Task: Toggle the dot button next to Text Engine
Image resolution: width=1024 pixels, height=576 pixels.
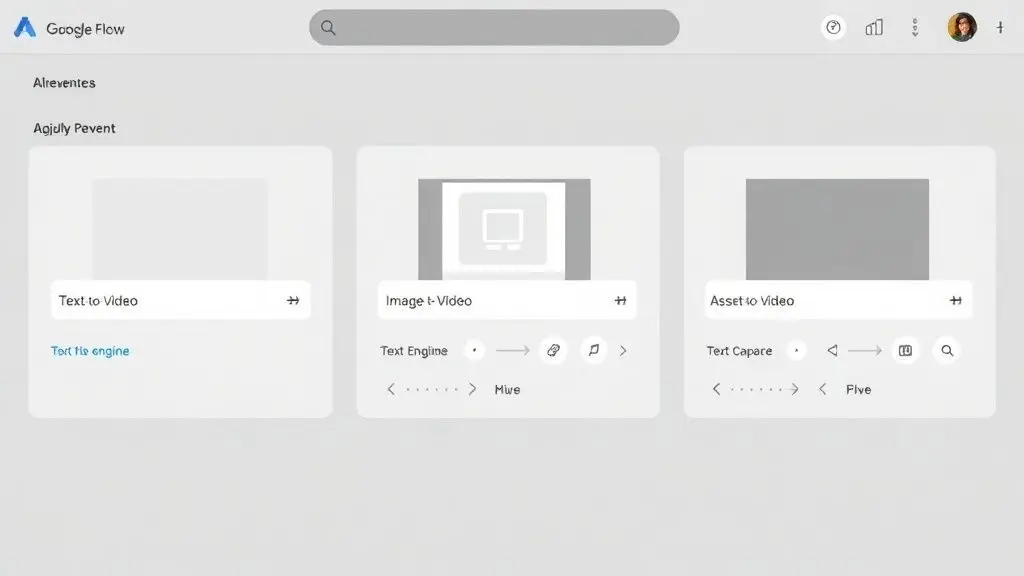Action: point(474,351)
